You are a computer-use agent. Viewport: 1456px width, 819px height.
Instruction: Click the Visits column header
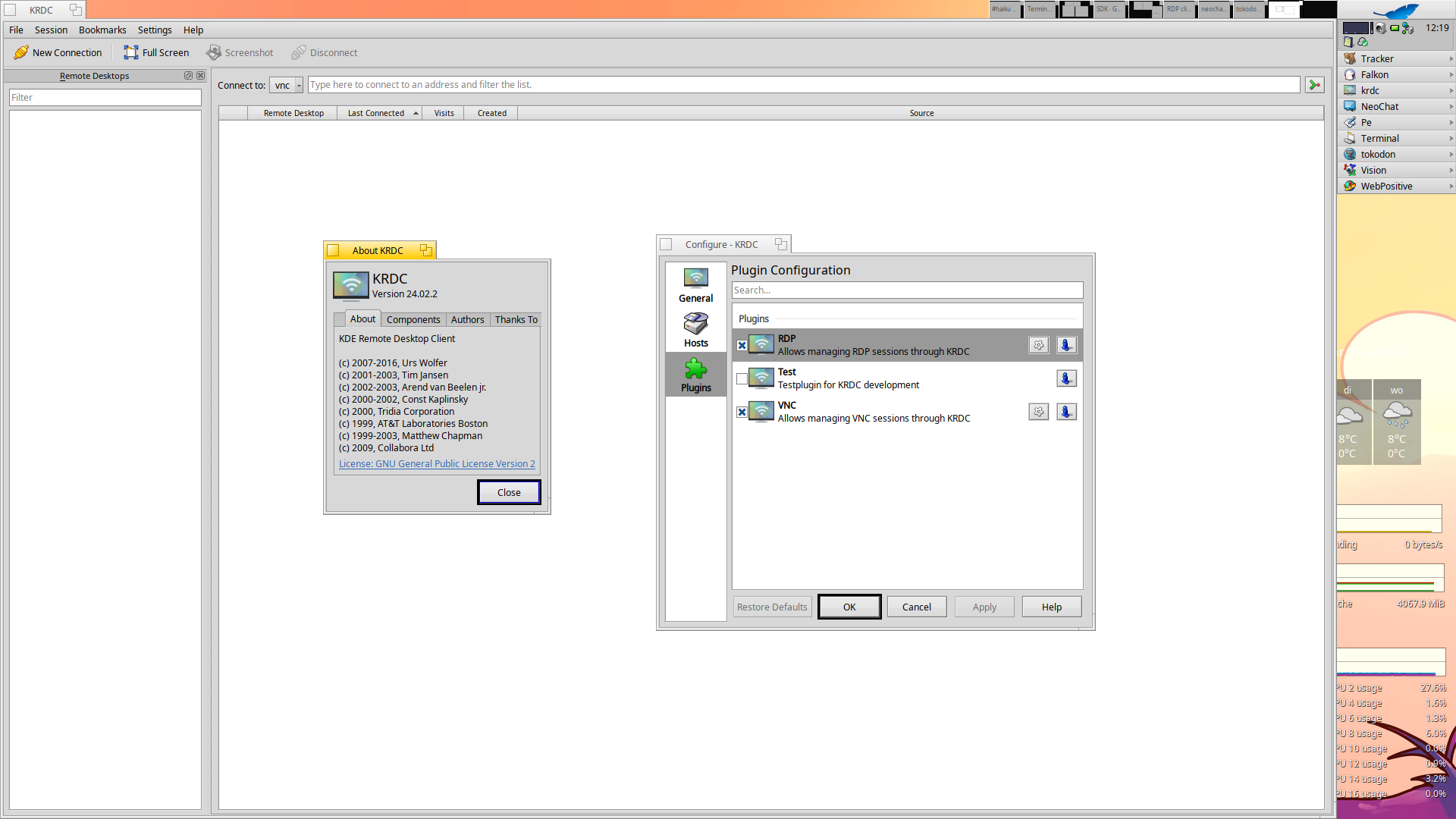point(444,113)
